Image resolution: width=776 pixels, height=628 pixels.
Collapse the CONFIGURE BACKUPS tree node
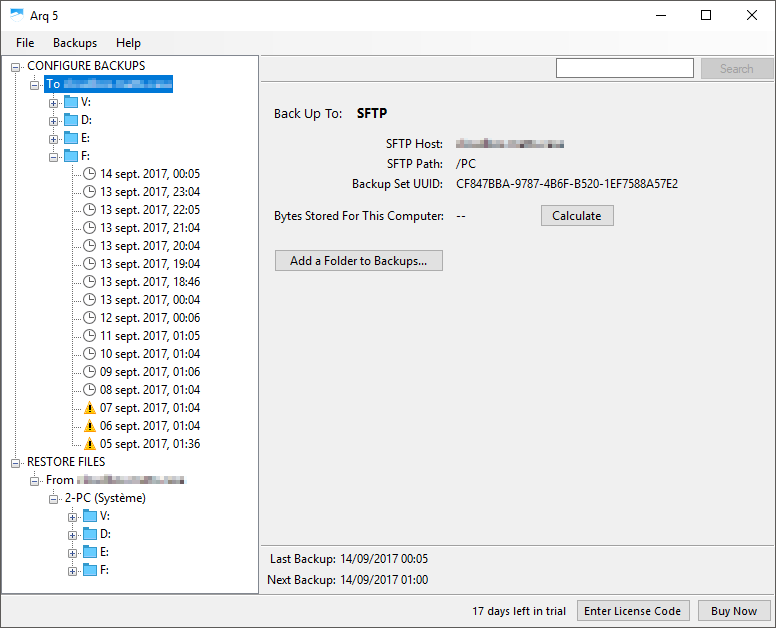click(x=16, y=67)
